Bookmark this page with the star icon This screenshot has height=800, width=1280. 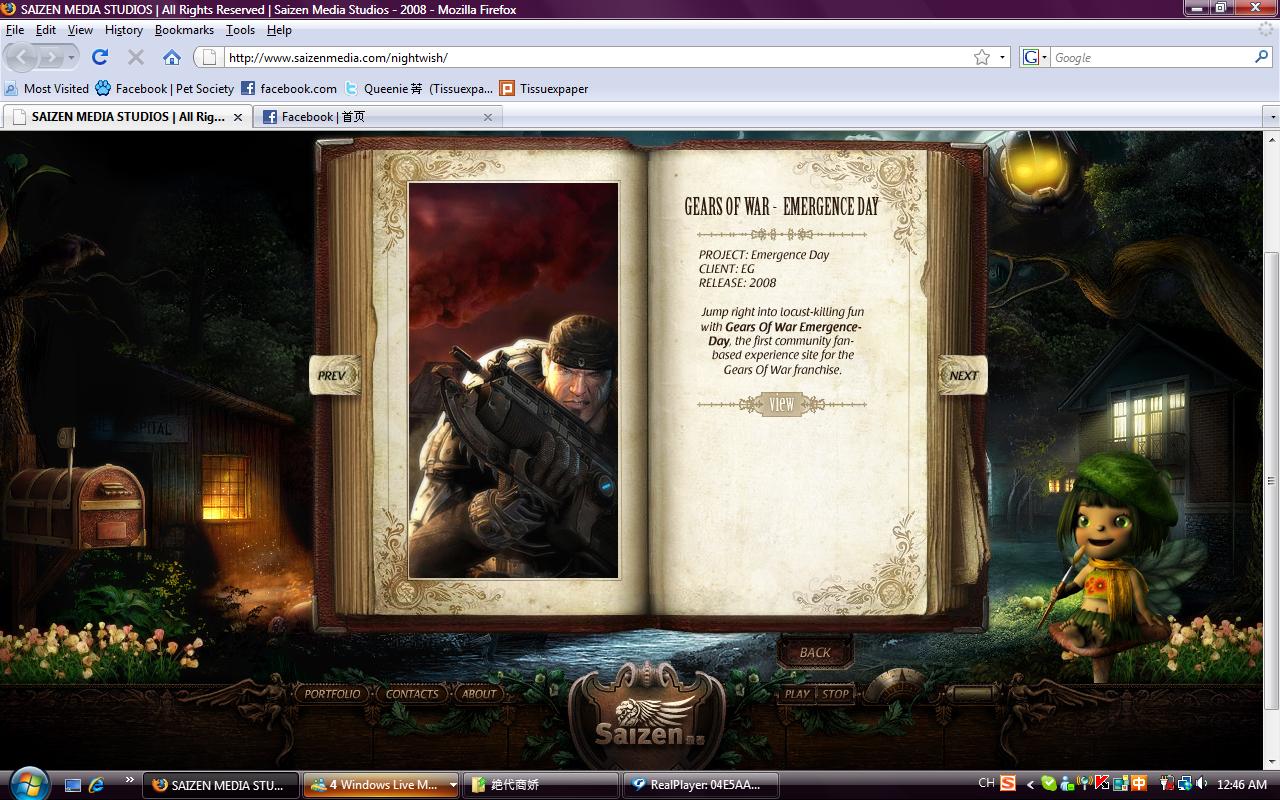tap(982, 57)
